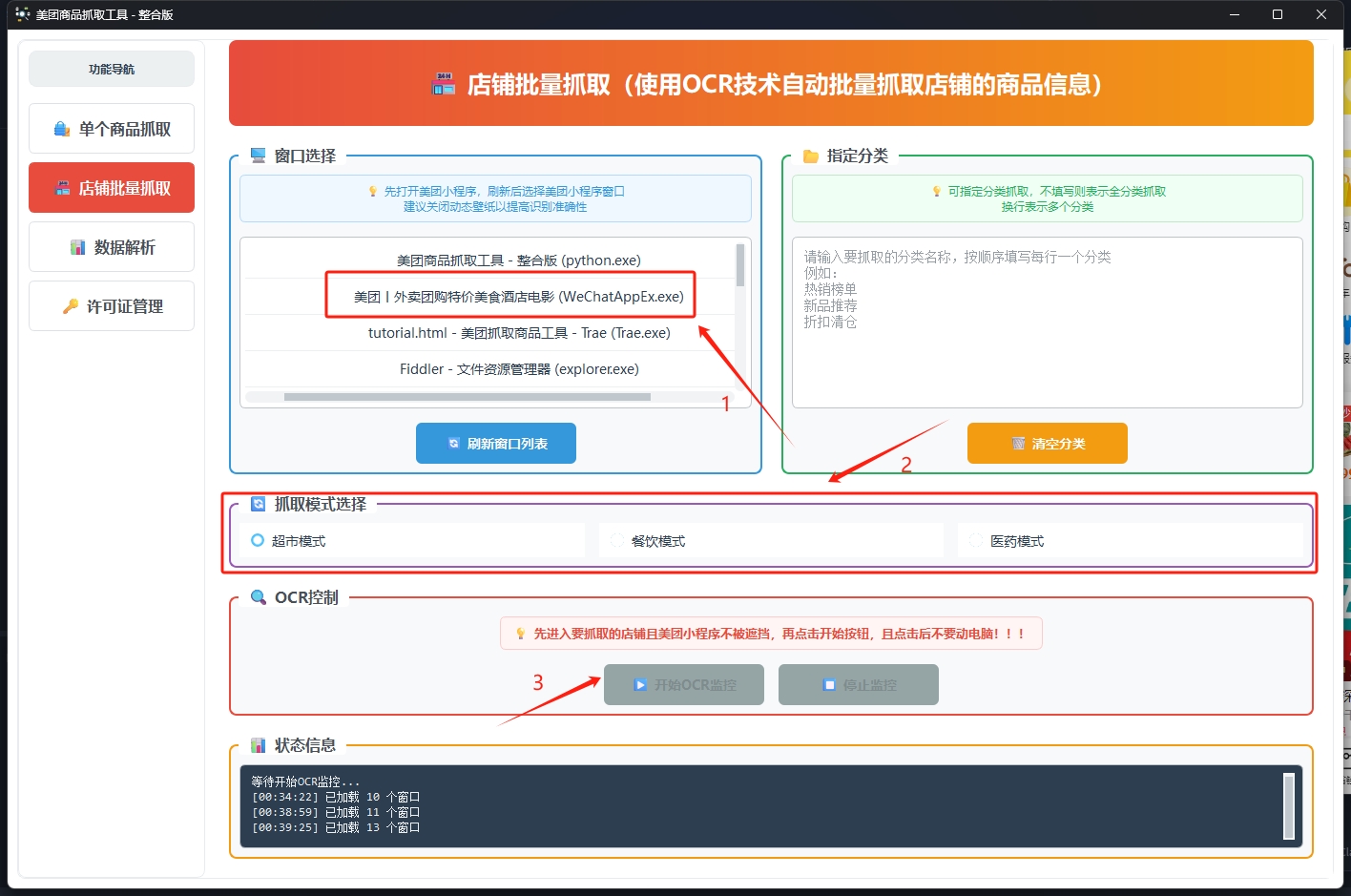The image size is (1351, 896).
Task: Click the icon beside 抓取模式选择
Action: click(258, 504)
